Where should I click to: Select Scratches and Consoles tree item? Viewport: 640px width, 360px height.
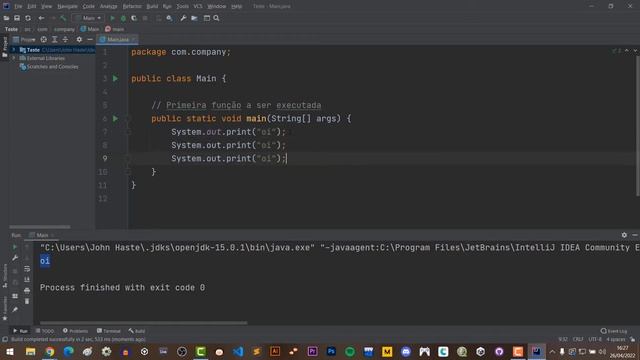49,67
